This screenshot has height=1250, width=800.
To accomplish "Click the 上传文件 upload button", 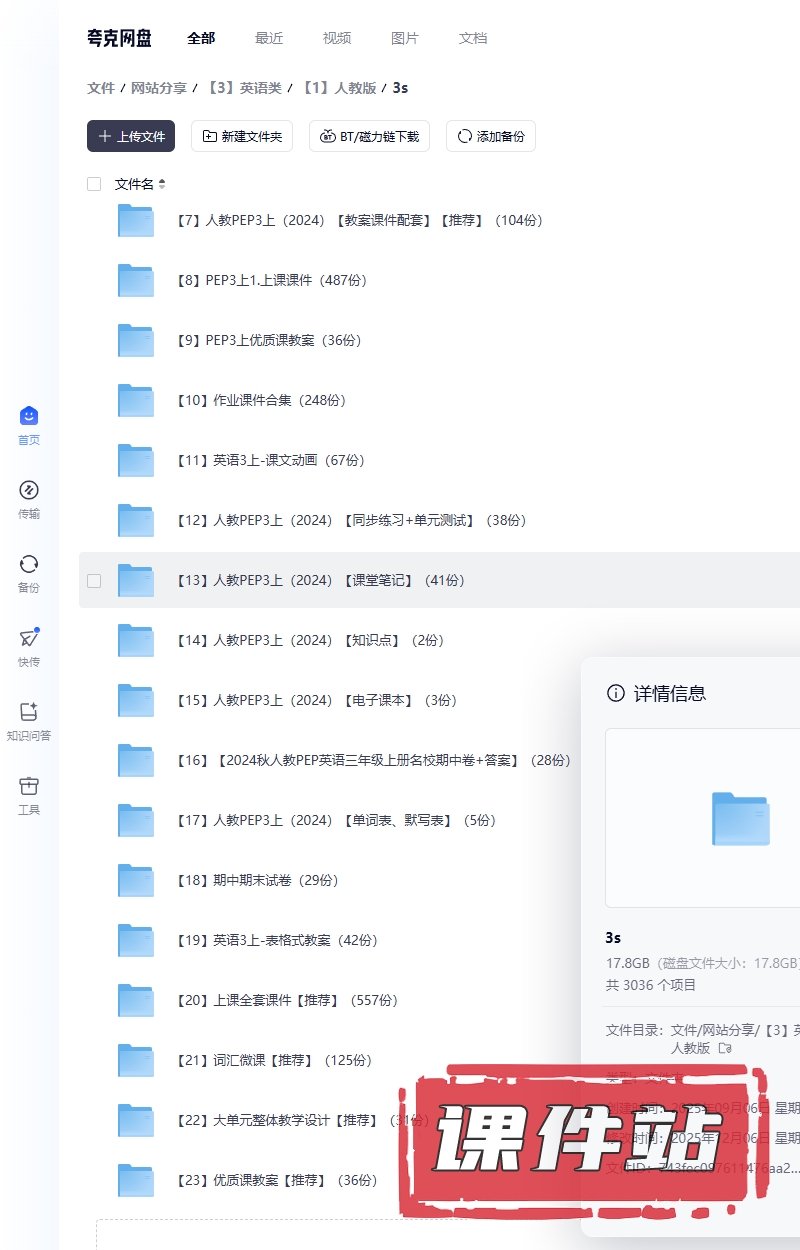I will pos(131,136).
